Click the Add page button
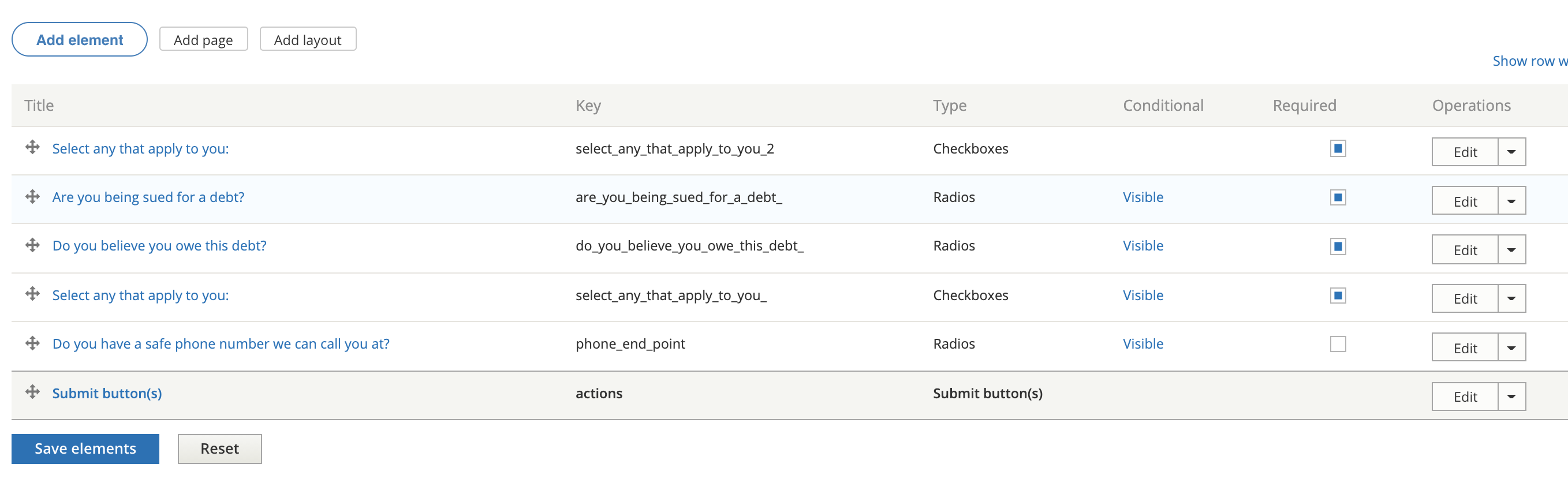The width and height of the screenshot is (1568, 486). [203, 39]
